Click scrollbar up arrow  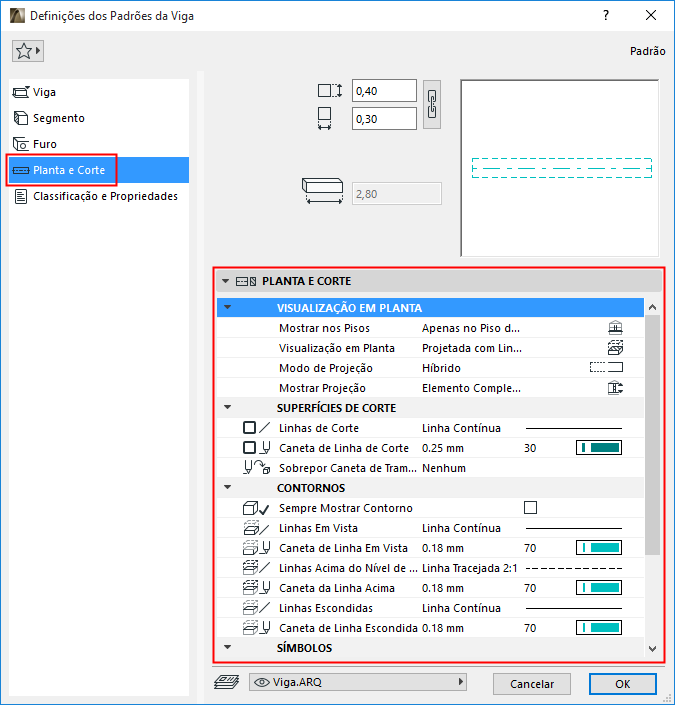pos(653,307)
